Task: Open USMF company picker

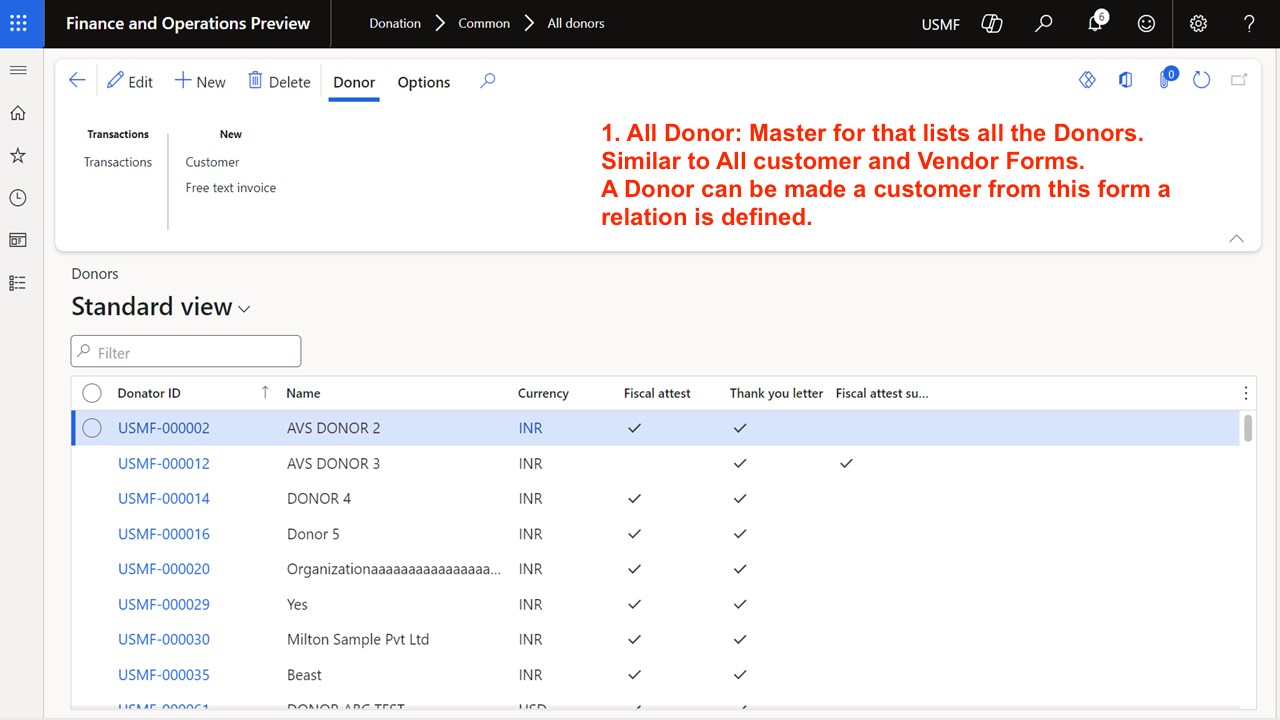Action: (x=941, y=23)
